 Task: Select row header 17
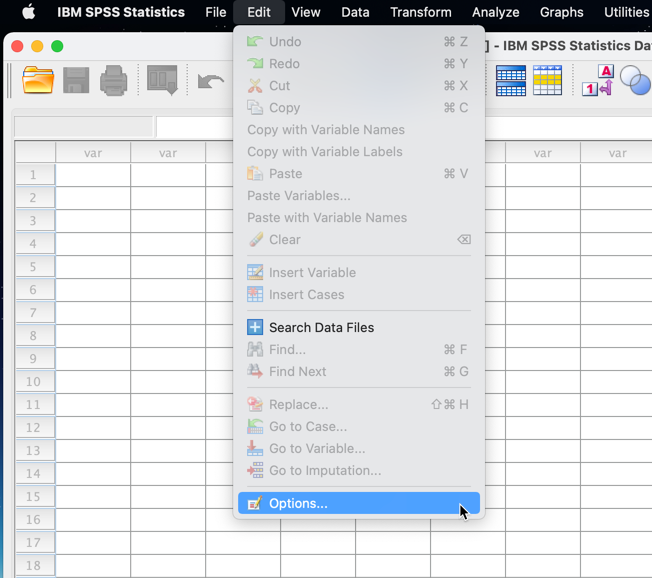pos(35,542)
